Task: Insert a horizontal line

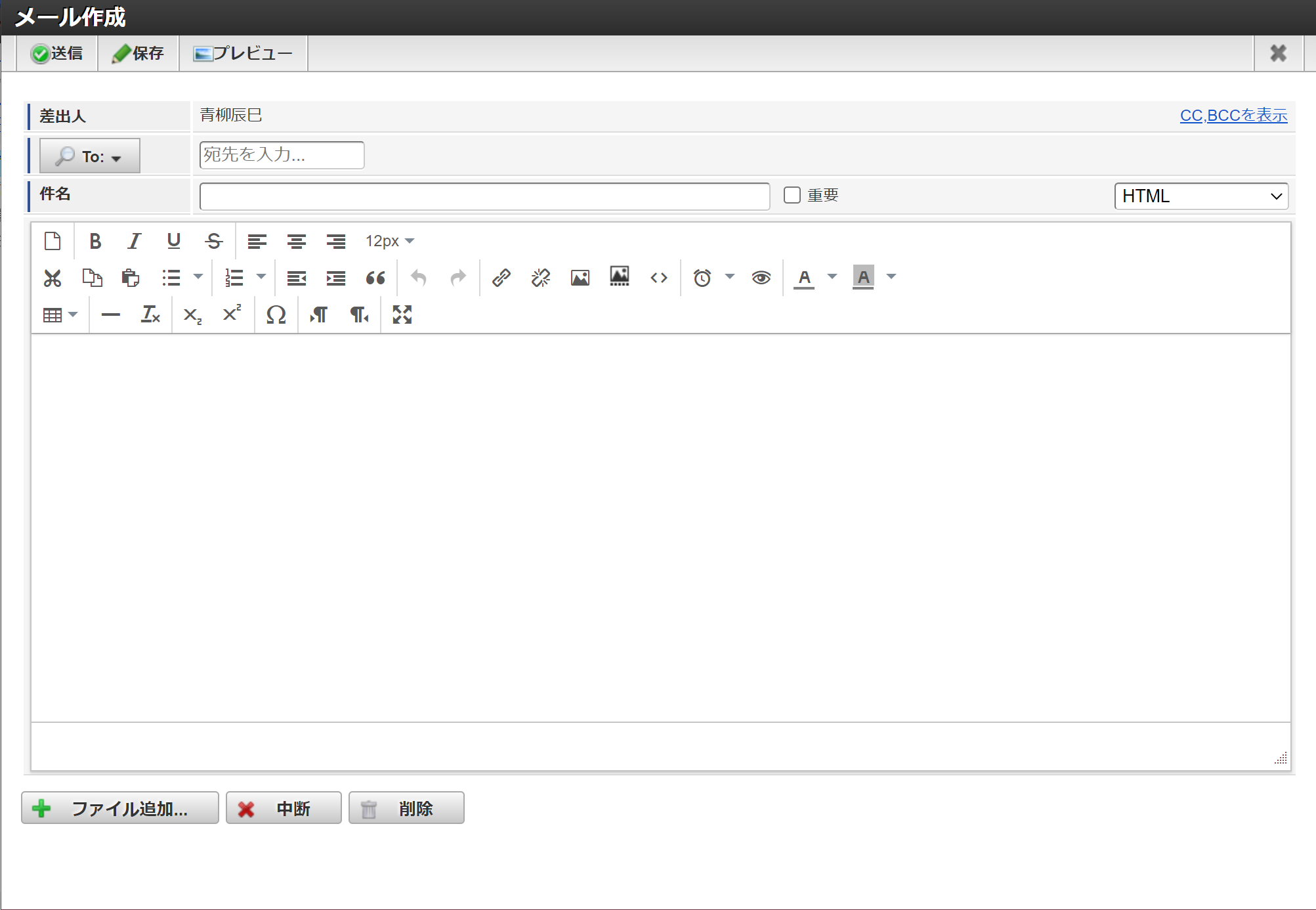Action: pos(110,315)
